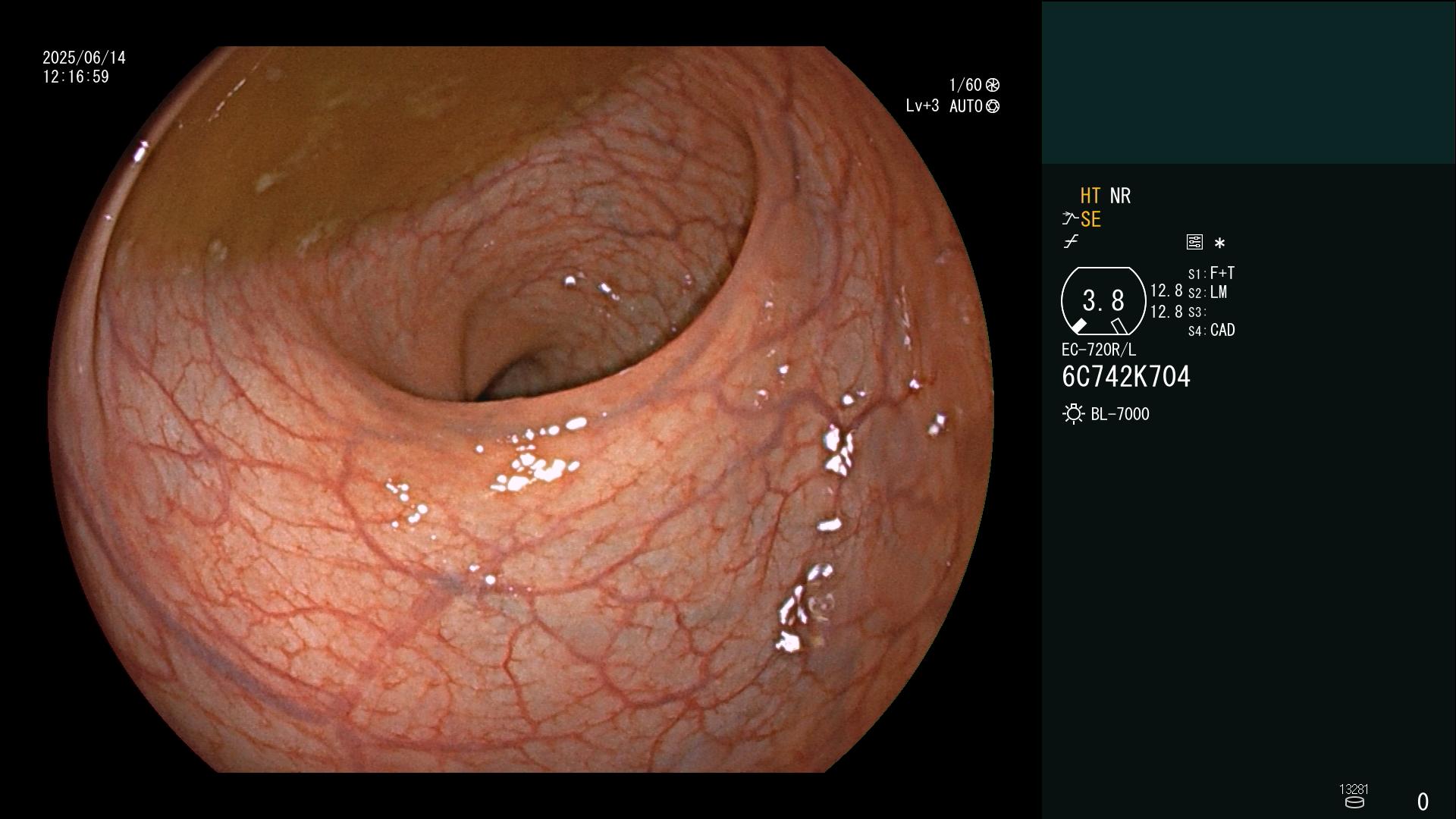Screen dimensions: 1456x819
Task: Click the 1/60 shutter speed value
Action: pos(965,85)
